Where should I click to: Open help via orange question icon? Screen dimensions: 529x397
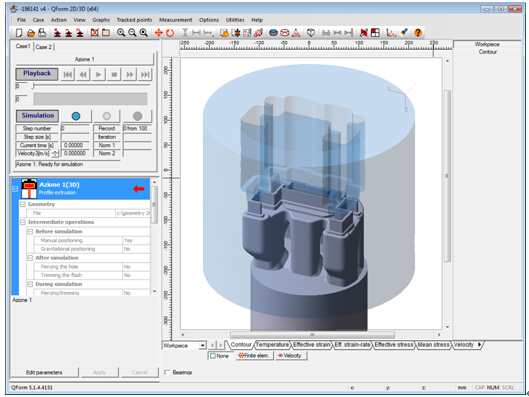[418, 33]
